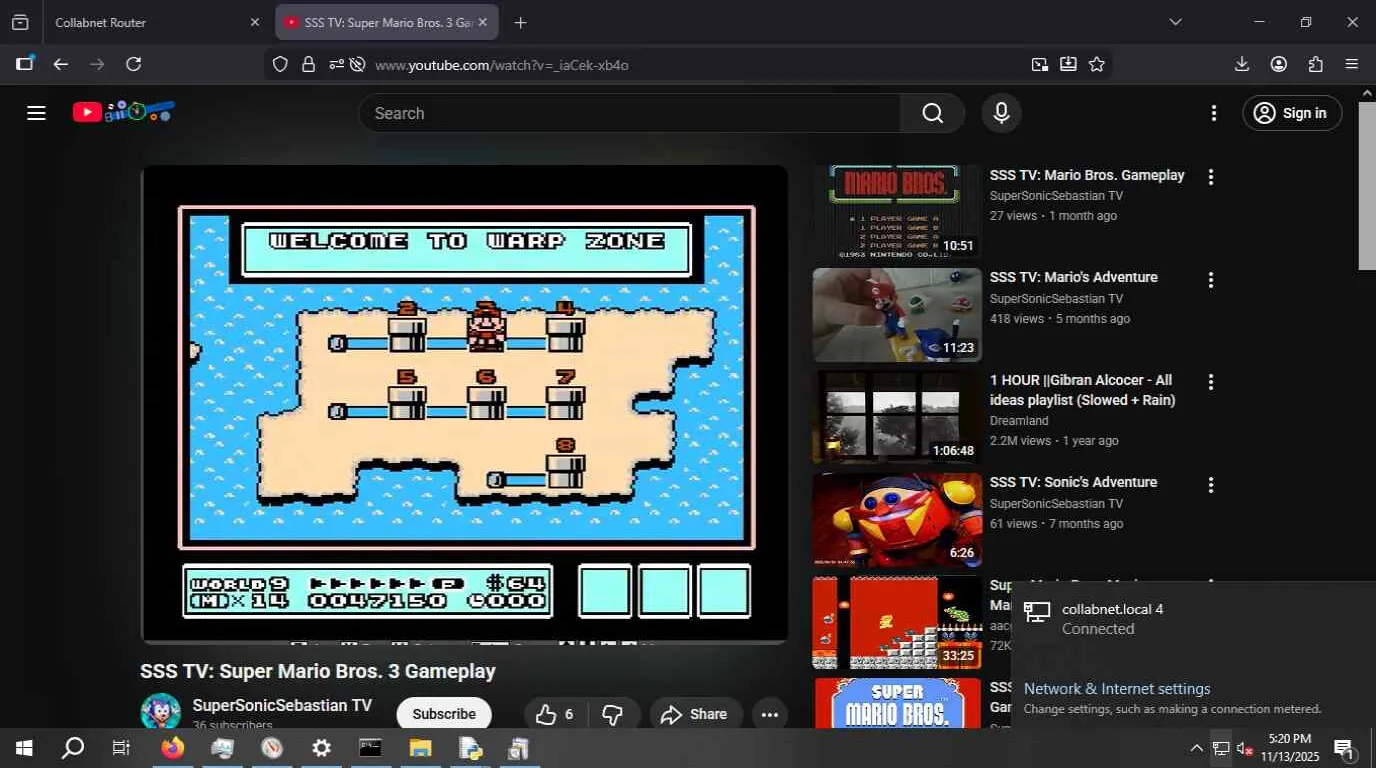Open the video in Picture-in-Picture
Viewport: 1376px width, 768px height.
(1040, 65)
